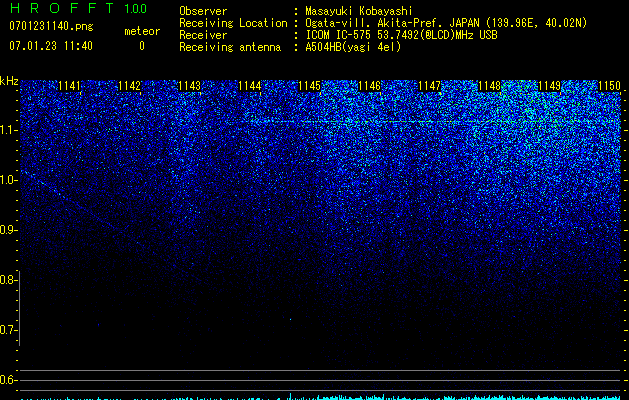629x400 pixels.
Task: Click the Observer label
Action: pos(203,11)
